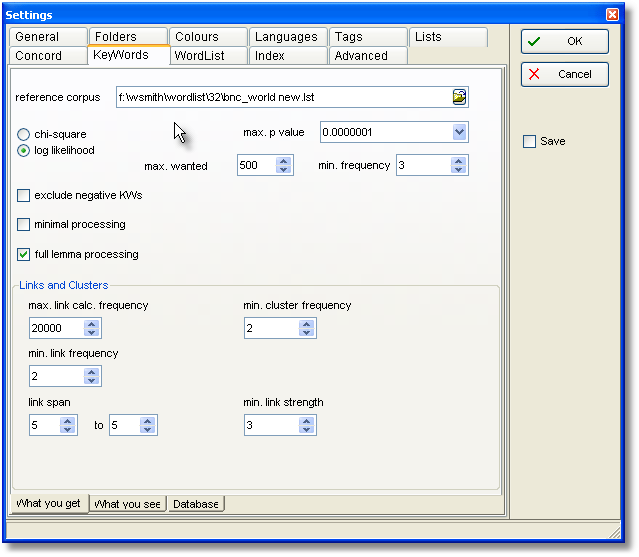This screenshot has width=639, height=557.
Task: Decrease min. frequency spinner value
Action: coord(459,170)
